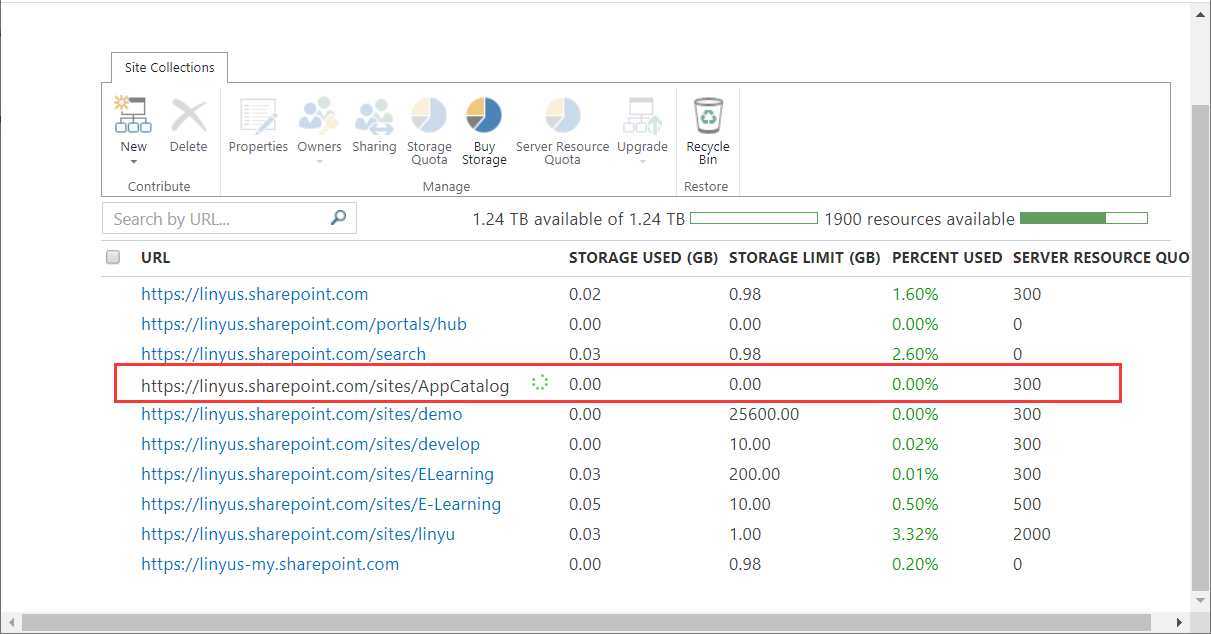Click the 1900 resources available text
Viewport: 1211px width, 634px height.
point(919,219)
